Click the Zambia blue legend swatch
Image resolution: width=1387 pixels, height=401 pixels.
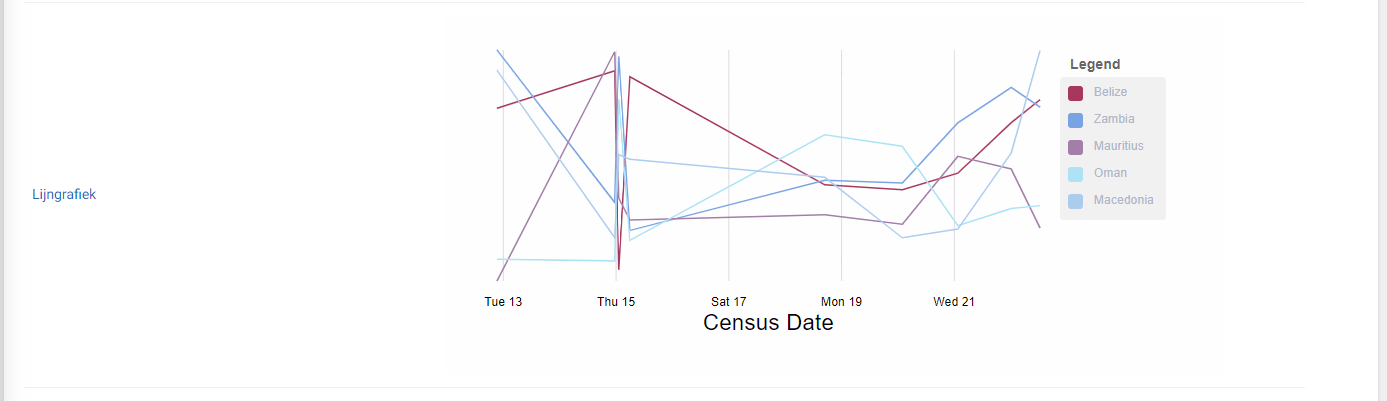(1076, 120)
